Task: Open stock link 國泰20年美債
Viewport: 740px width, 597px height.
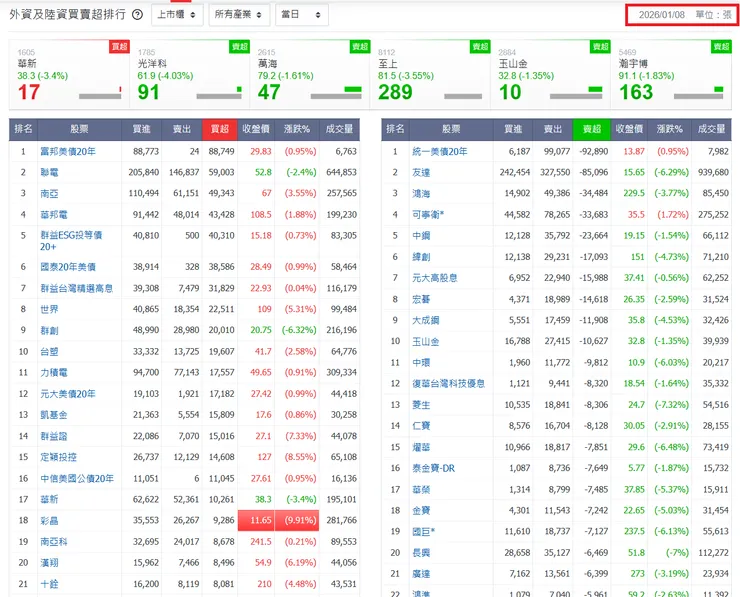Action: [68, 267]
